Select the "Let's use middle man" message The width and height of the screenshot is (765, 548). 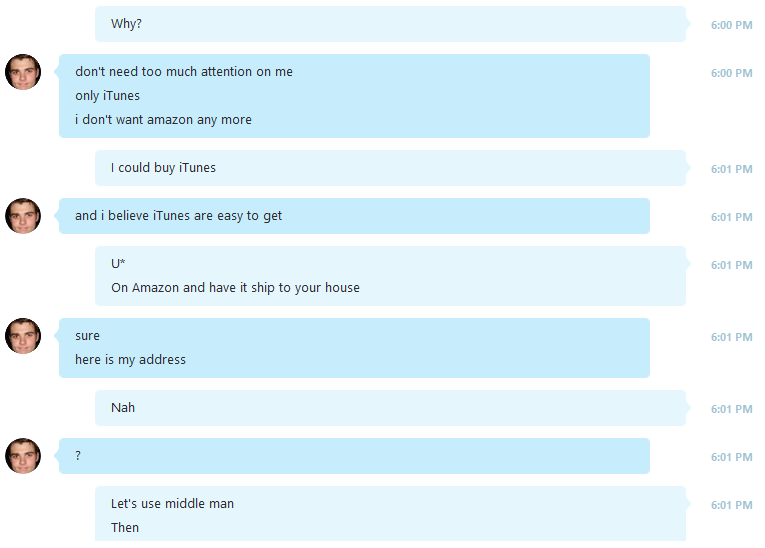pos(172,504)
